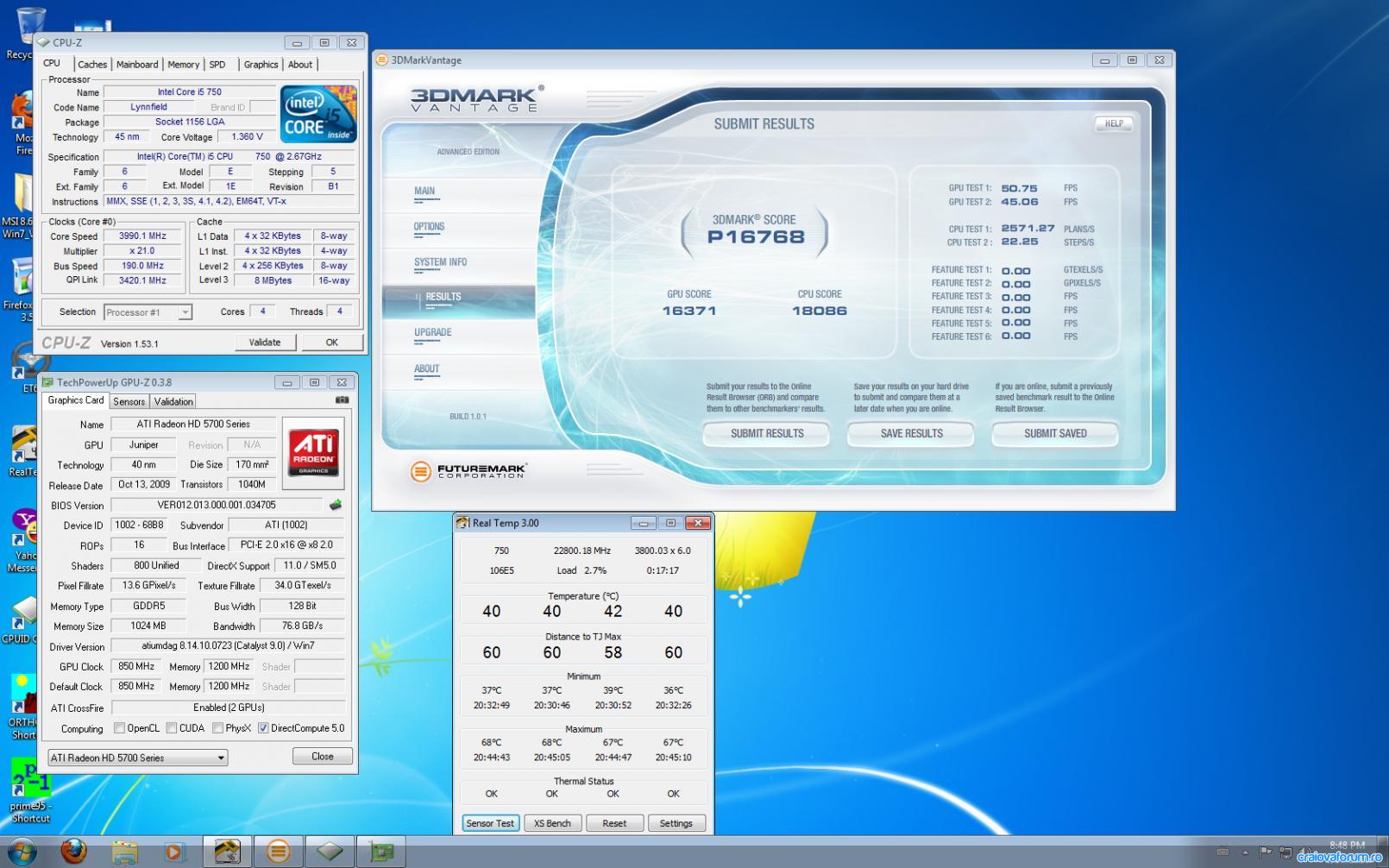Click the HELP button in 3DMark Vantage

tap(1114, 123)
